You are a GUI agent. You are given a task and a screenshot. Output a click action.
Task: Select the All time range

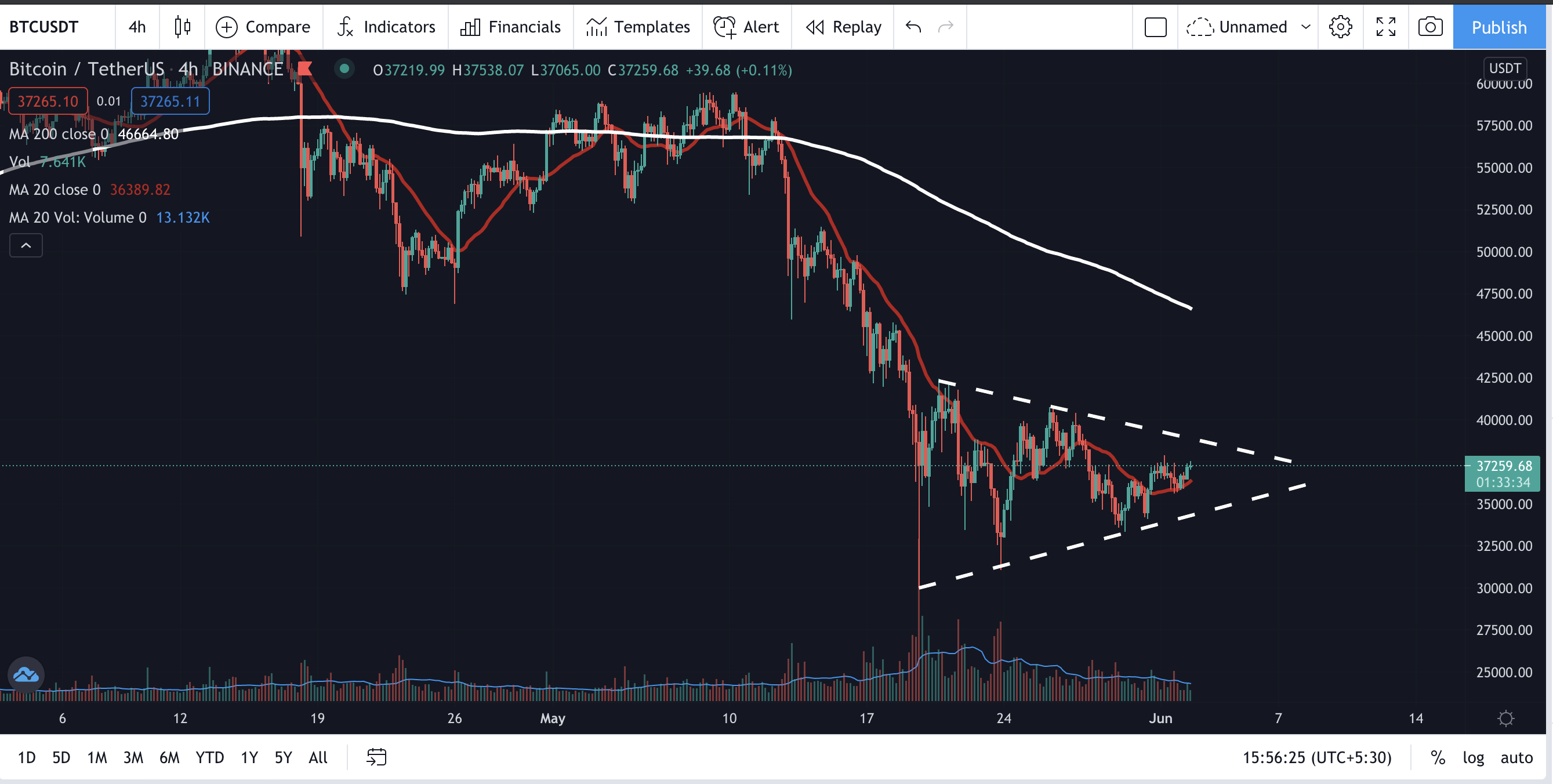tap(318, 757)
